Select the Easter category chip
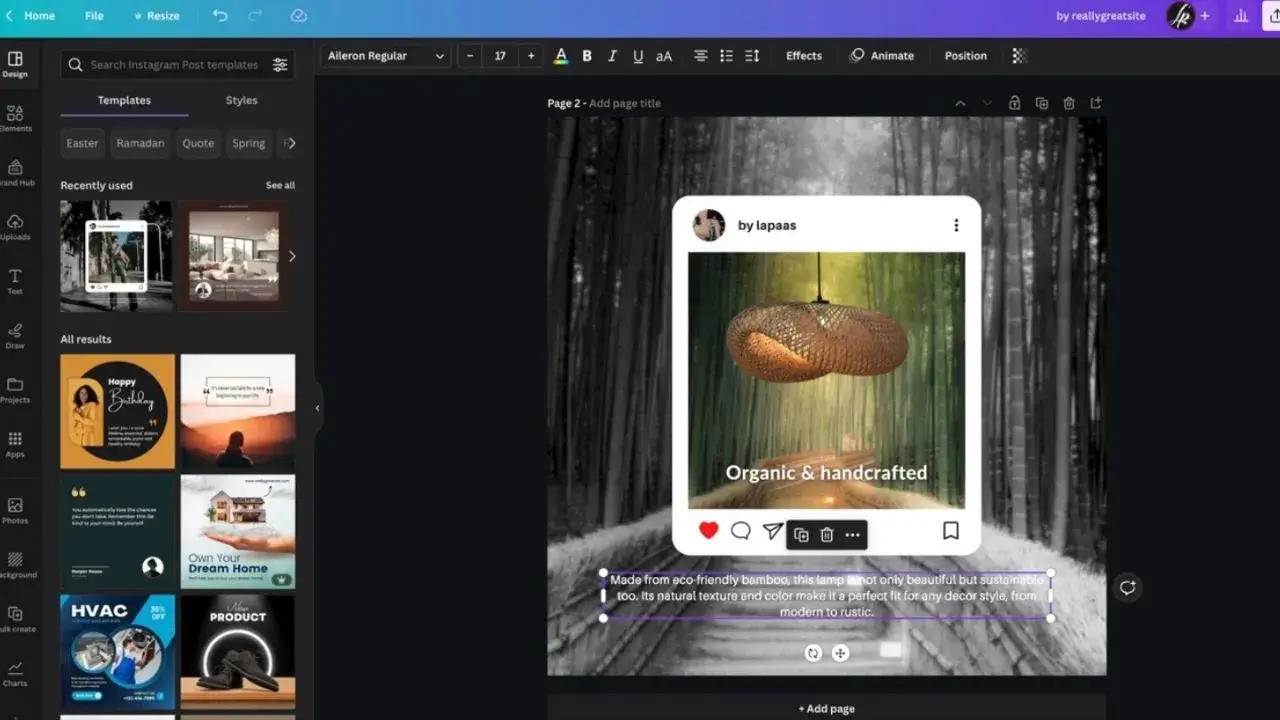Image resolution: width=1280 pixels, height=720 pixels. point(82,143)
